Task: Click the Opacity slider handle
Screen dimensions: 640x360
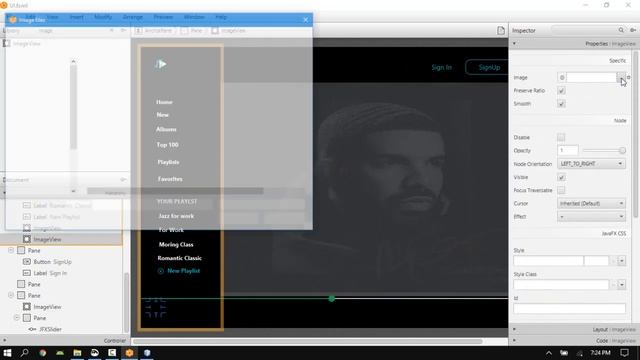Action: point(622,150)
